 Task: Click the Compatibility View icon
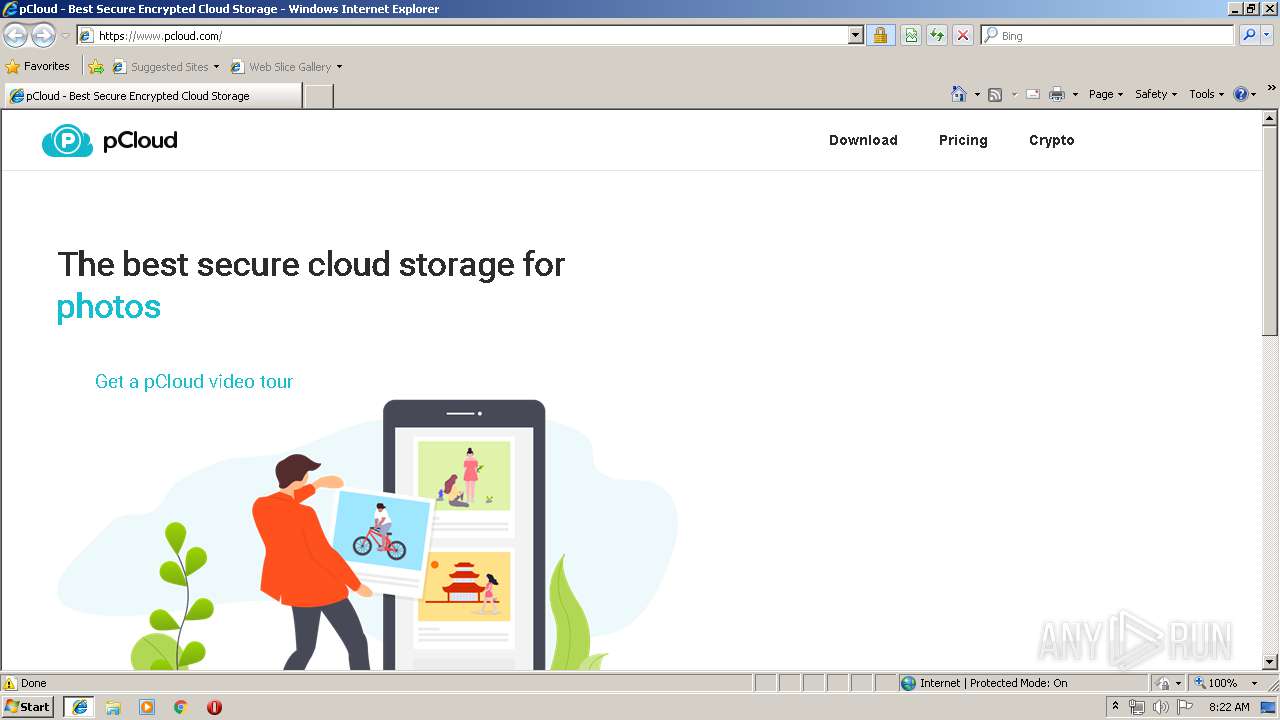pyautogui.click(x=911, y=36)
